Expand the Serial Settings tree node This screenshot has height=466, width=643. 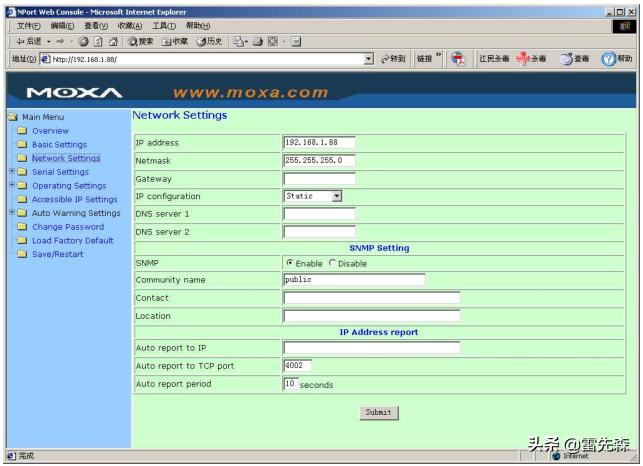11,172
